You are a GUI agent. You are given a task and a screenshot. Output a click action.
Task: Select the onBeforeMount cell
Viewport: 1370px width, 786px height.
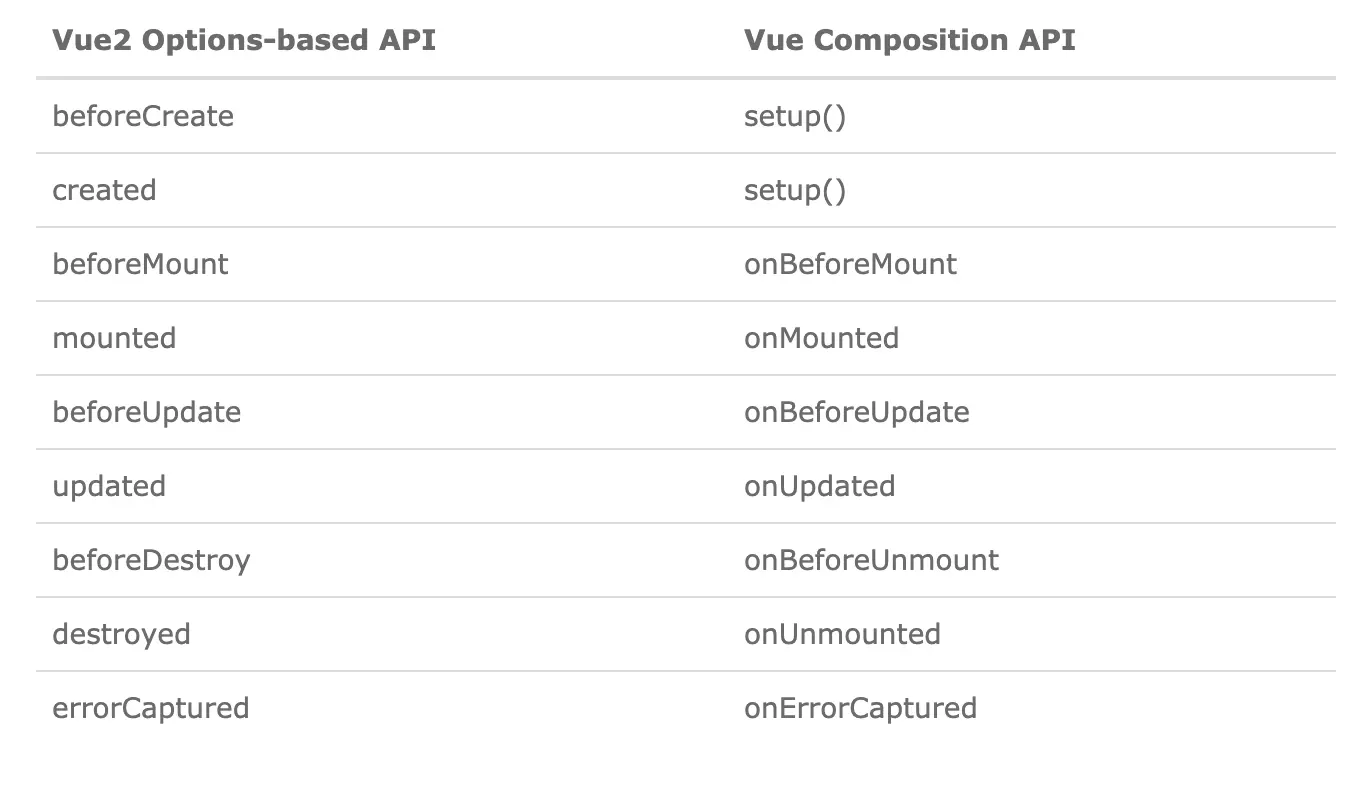850,264
